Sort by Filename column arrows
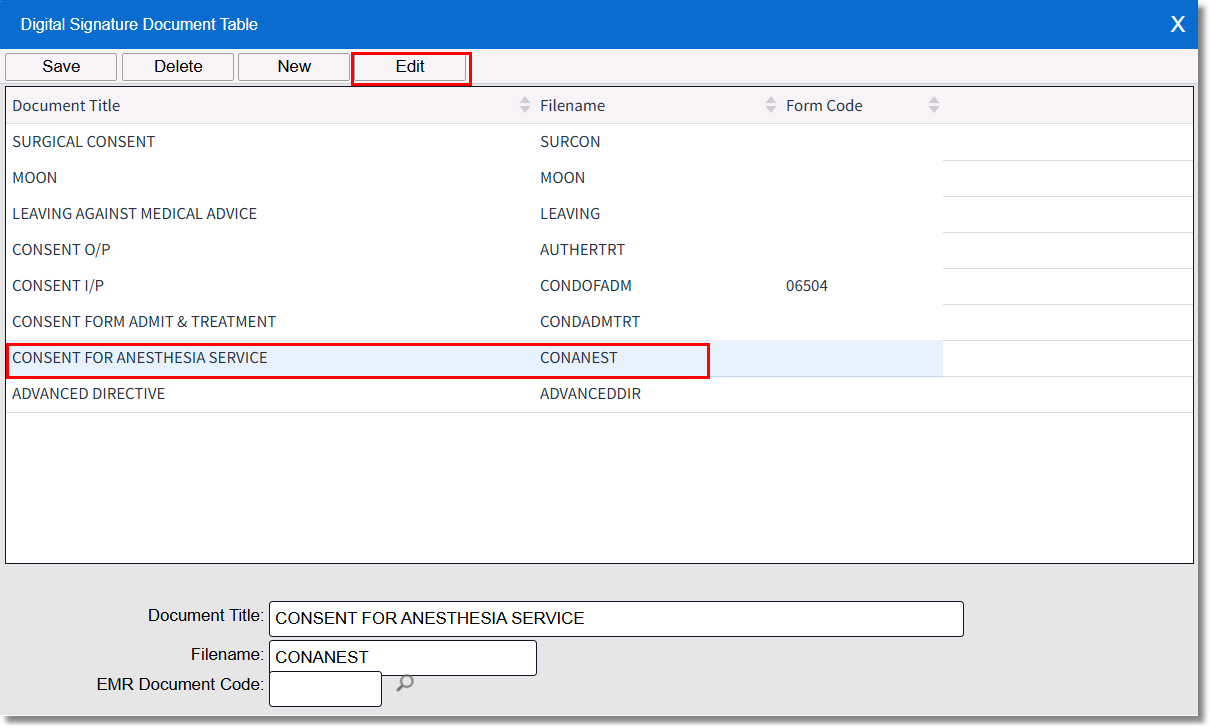1210x728 pixels. [770, 105]
